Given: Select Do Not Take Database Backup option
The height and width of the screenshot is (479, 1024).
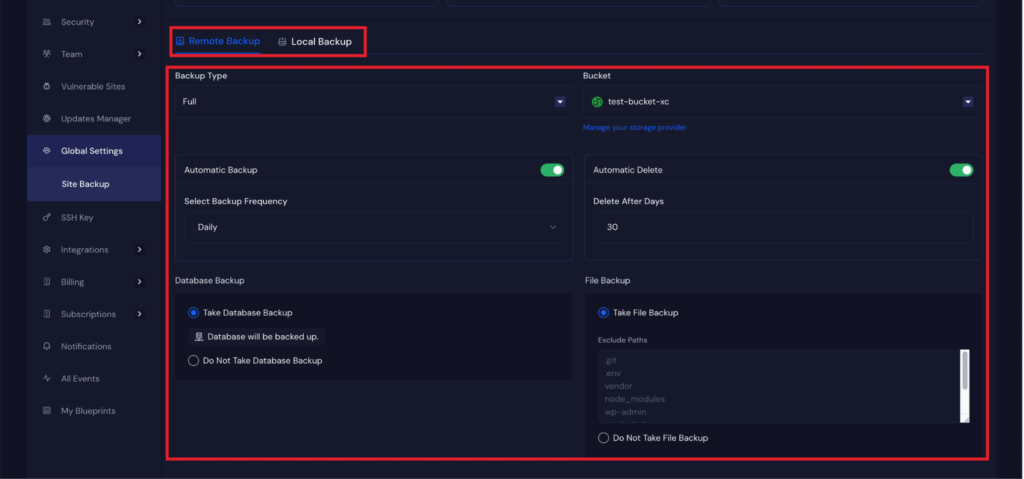Looking at the screenshot, I should (194, 360).
